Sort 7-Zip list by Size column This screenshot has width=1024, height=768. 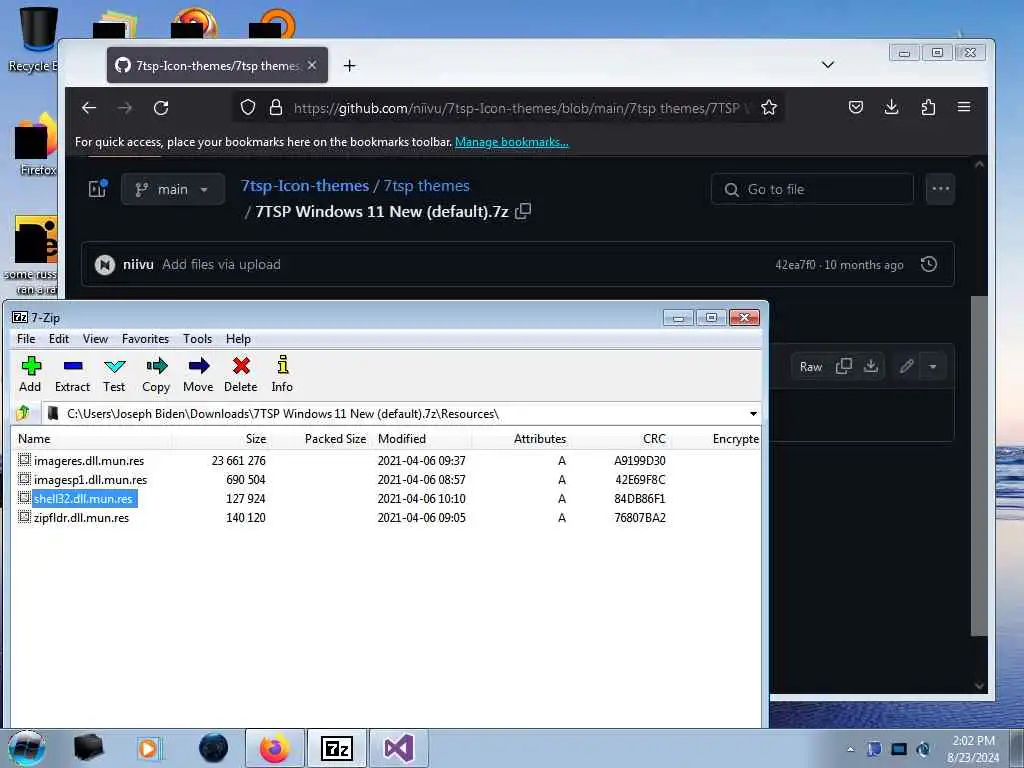point(222,439)
